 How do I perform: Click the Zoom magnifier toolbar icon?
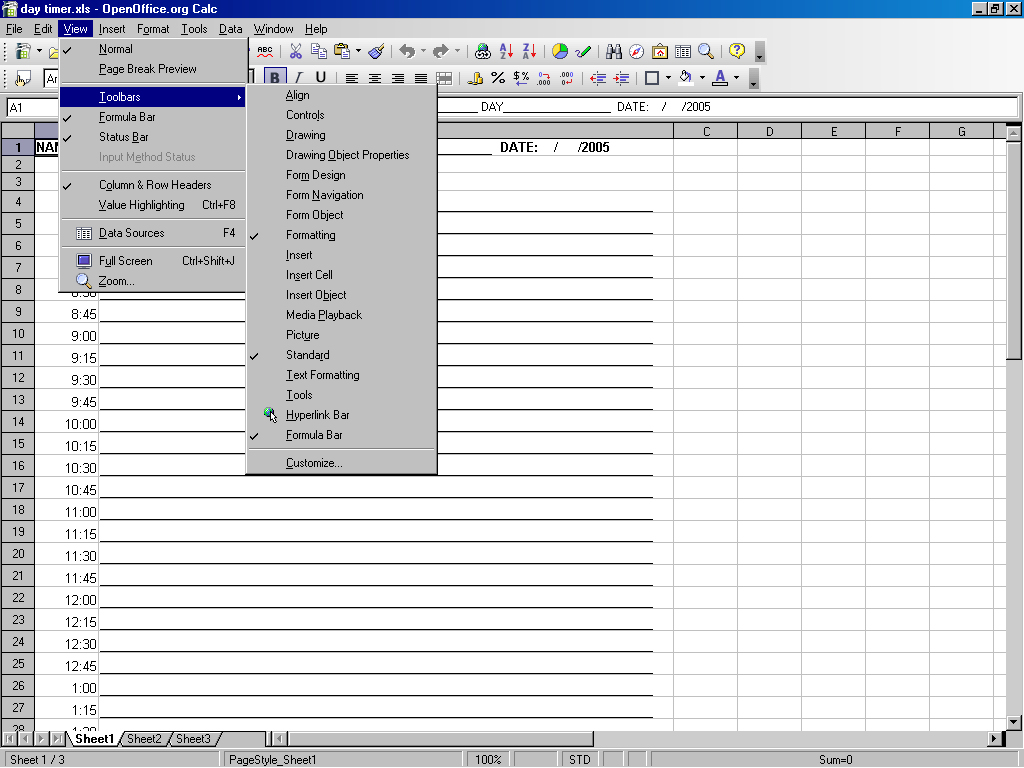pyautogui.click(x=706, y=52)
